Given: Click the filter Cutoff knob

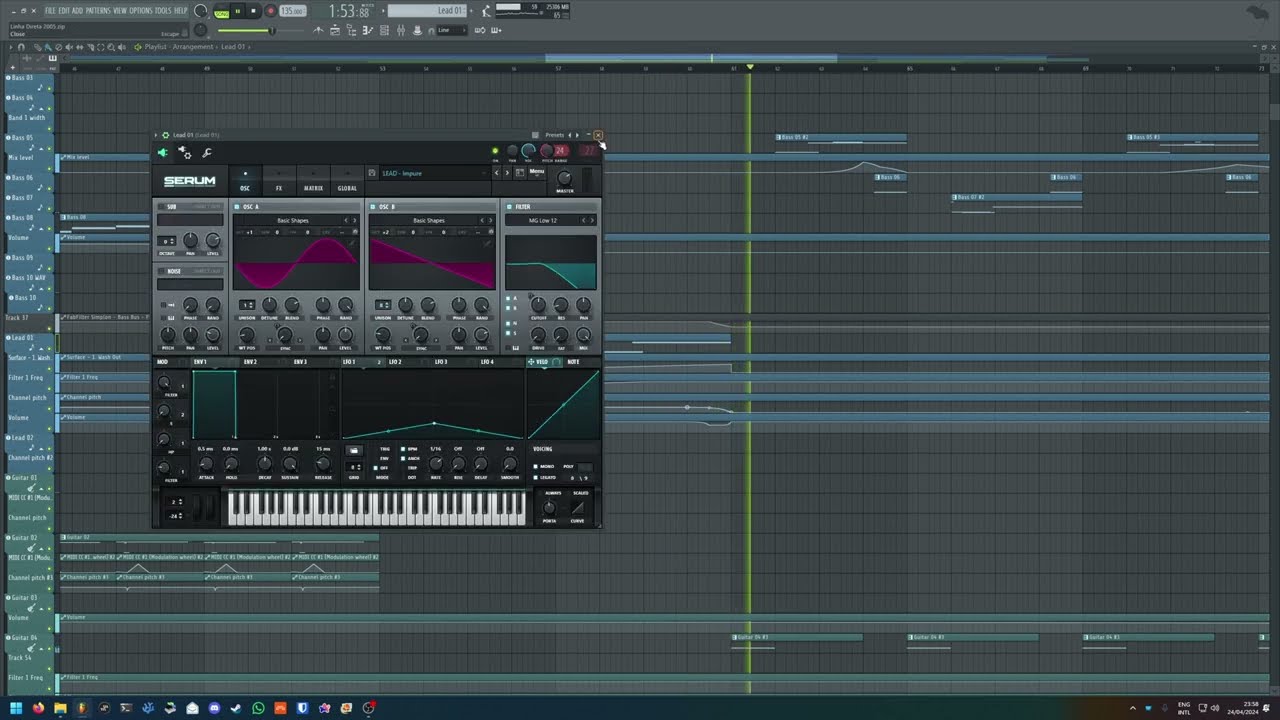Looking at the screenshot, I should coord(538,305).
